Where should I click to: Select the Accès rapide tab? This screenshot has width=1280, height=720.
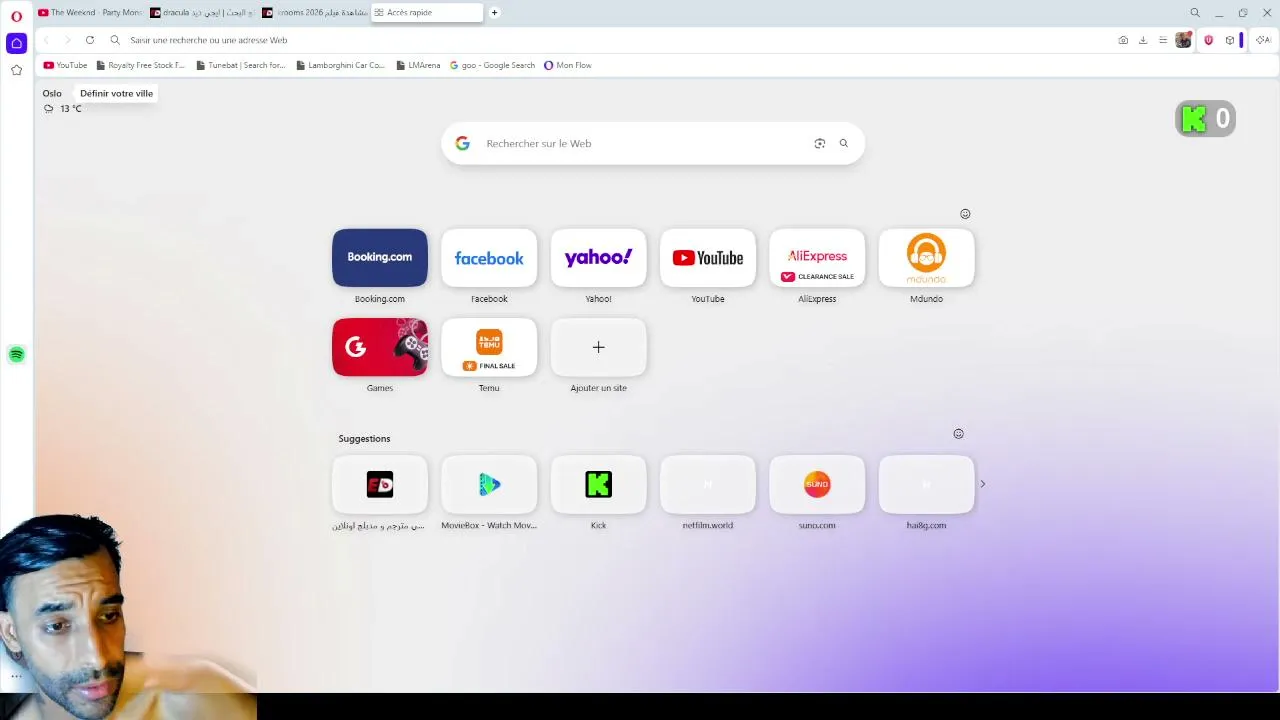pyautogui.click(x=427, y=13)
